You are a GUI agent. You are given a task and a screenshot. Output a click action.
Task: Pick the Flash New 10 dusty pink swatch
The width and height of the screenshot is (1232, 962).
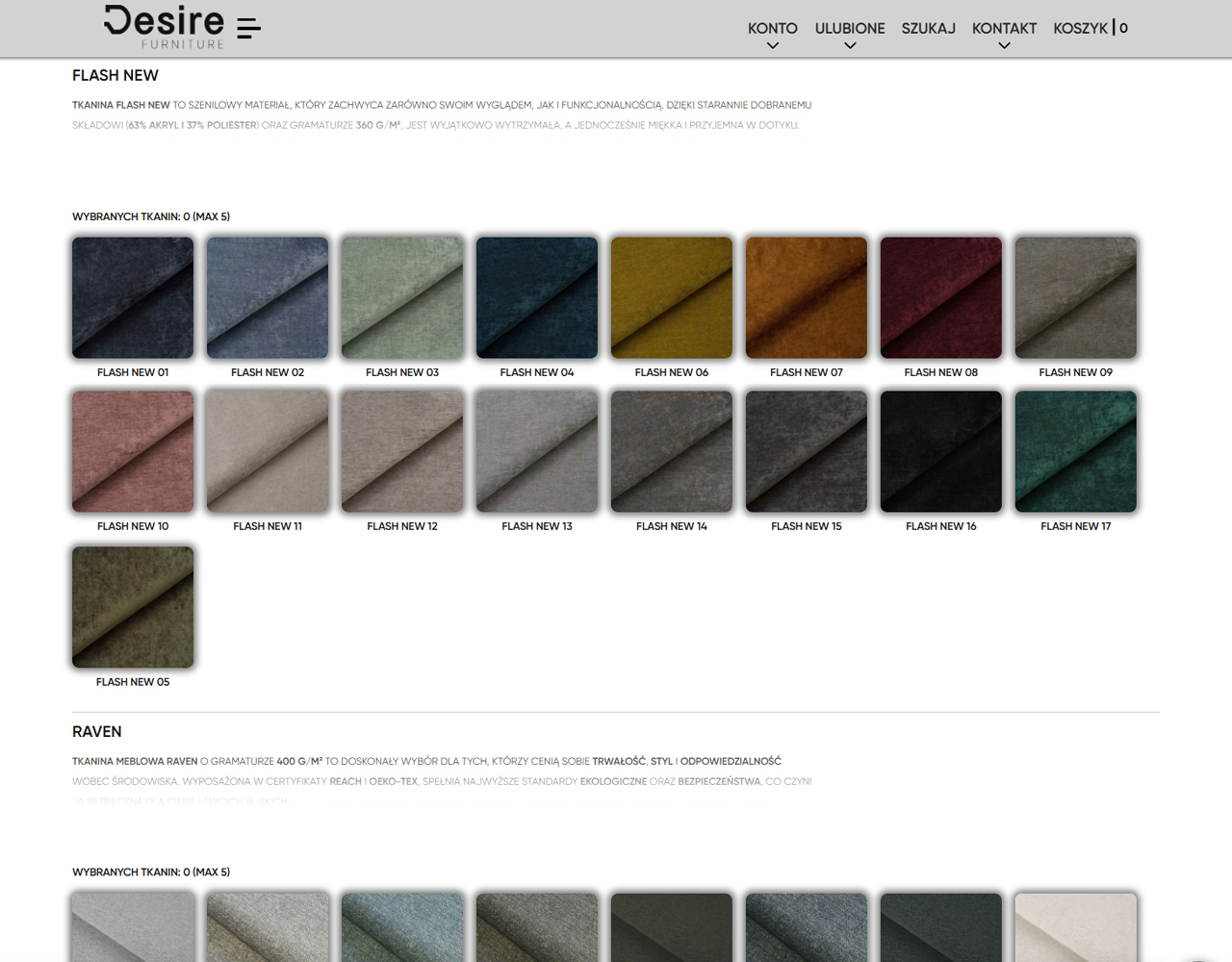pos(133,451)
